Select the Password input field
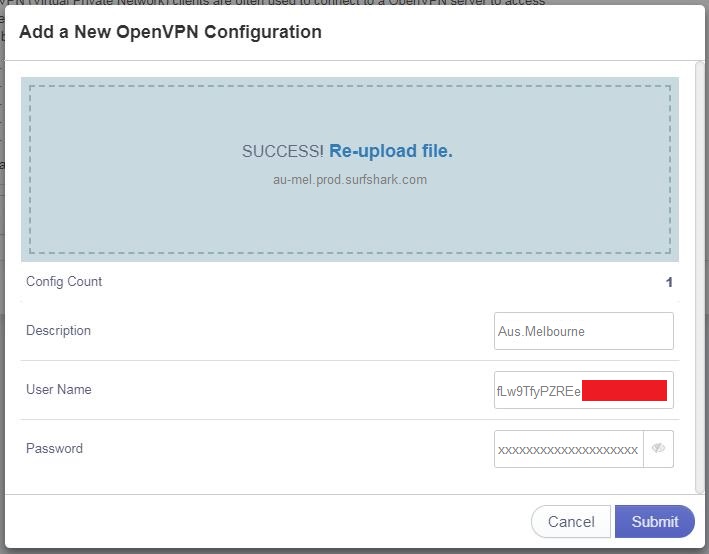 [568, 449]
